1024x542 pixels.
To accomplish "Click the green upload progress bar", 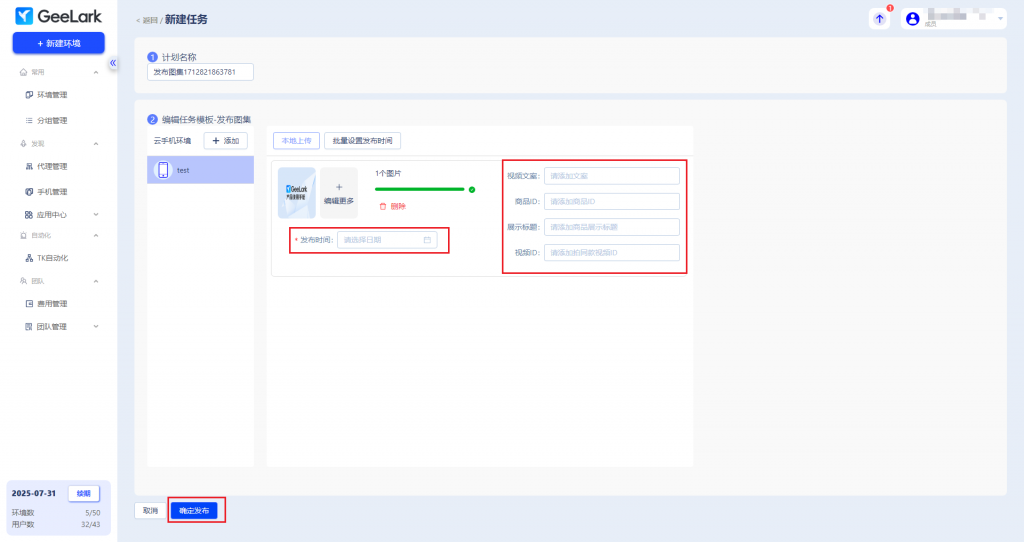I will click(419, 189).
